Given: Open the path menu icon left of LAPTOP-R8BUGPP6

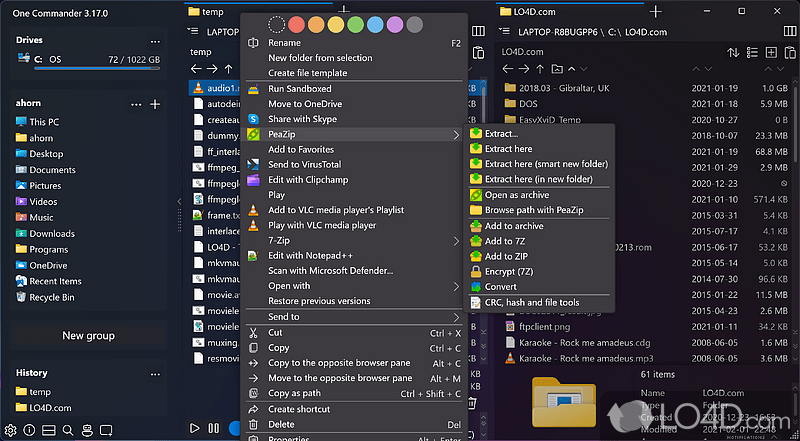Looking at the screenshot, I should 504,32.
